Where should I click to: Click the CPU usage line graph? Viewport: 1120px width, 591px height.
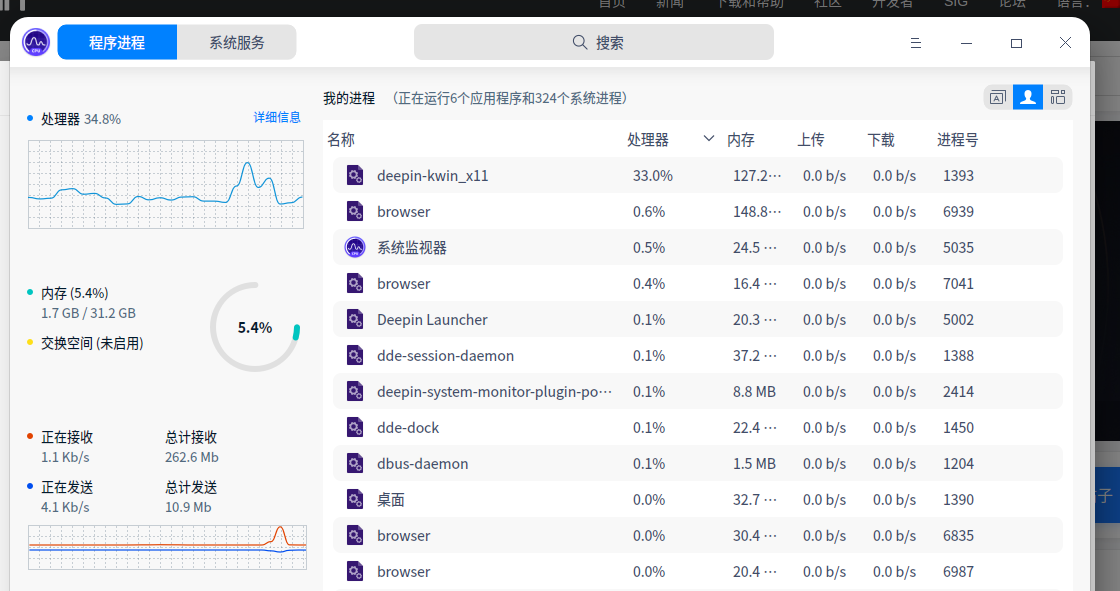(x=166, y=184)
